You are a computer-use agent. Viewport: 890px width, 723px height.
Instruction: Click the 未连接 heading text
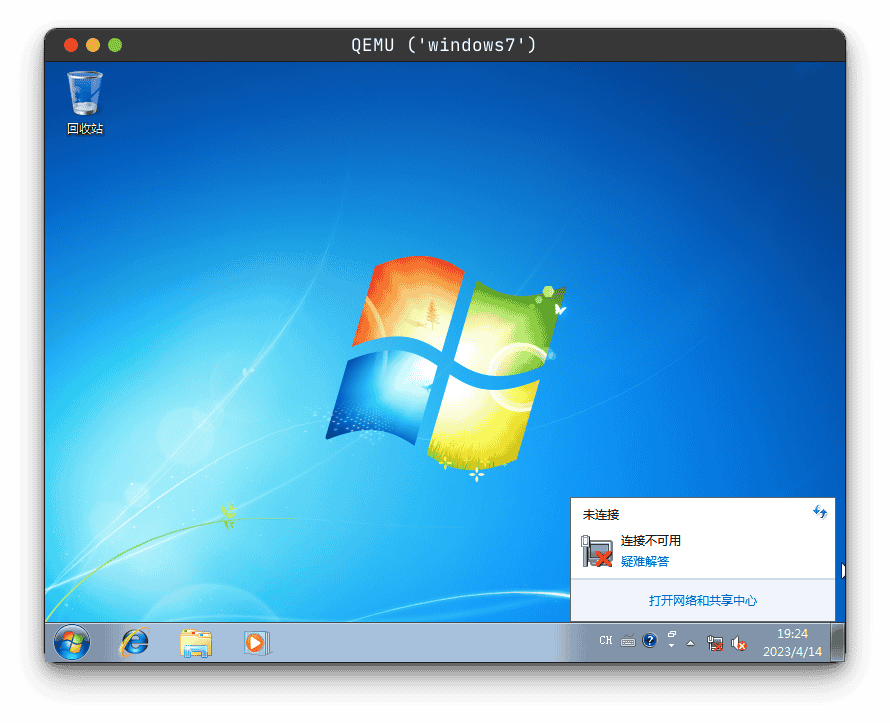pyautogui.click(x=601, y=515)
